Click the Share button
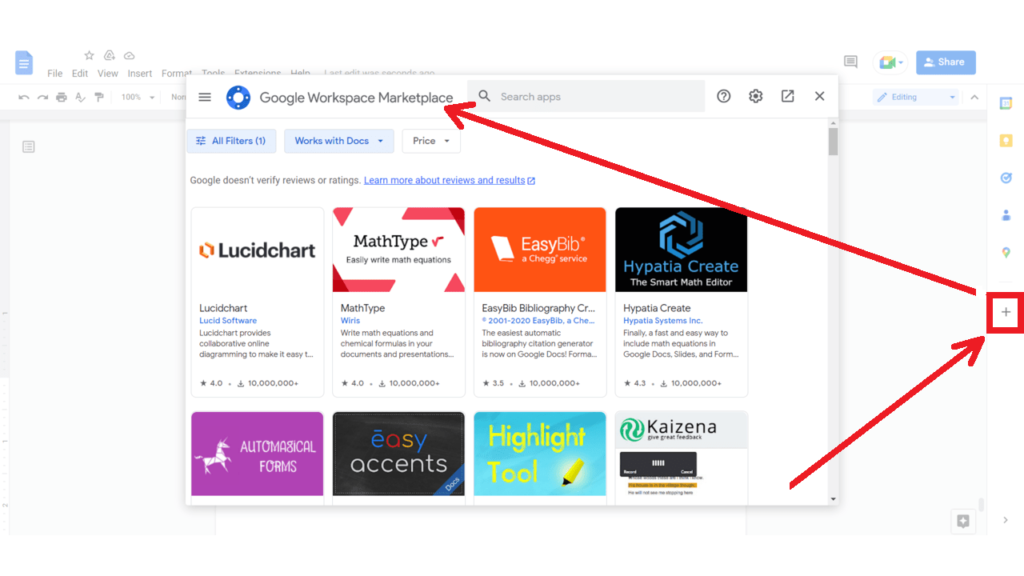Viewport: 1024px width, 576px height. coord(946,62)
